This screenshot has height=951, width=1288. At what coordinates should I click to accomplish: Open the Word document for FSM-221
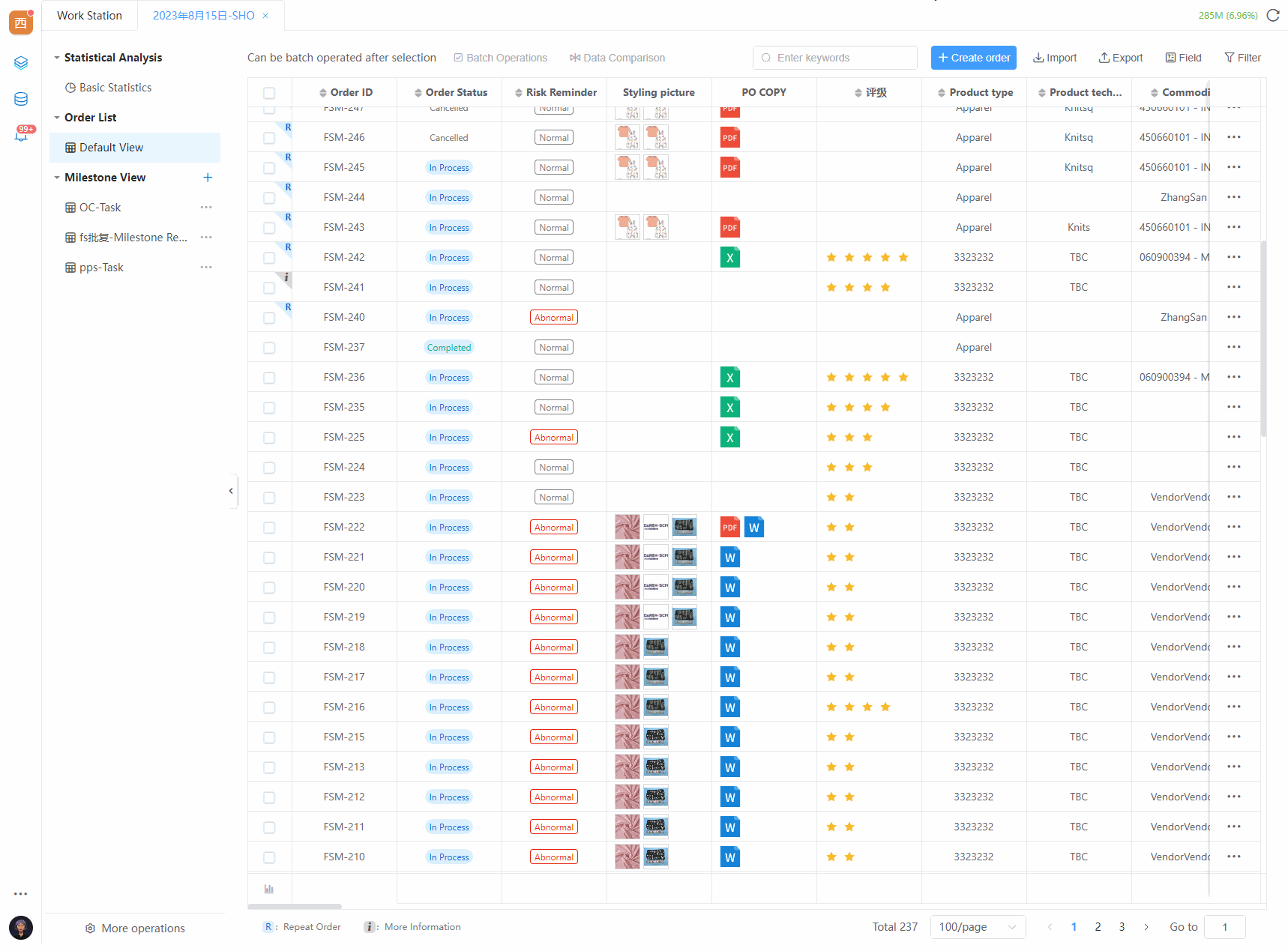[x=729, y=558]
